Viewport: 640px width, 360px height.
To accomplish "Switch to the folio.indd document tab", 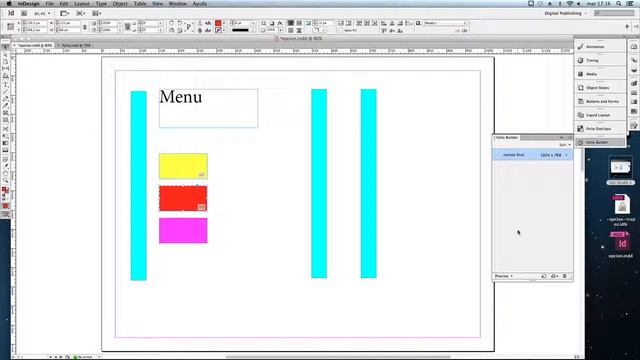I will pos(76,45).
